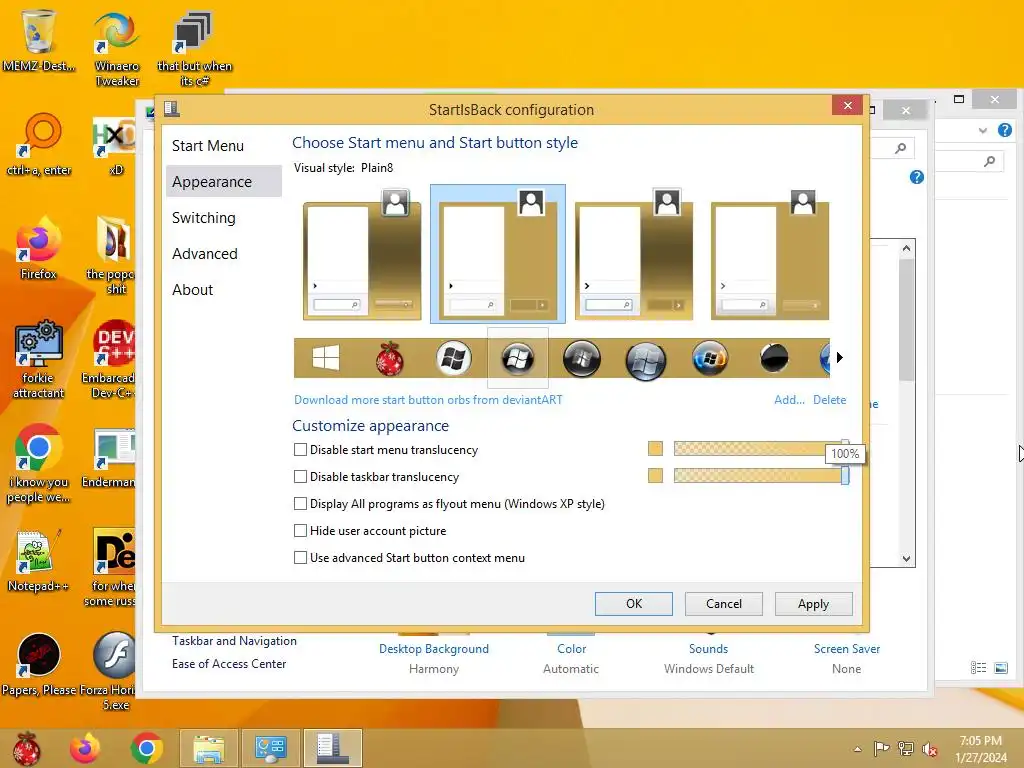1024x768 pixels.
Task: Select the highlighted second start menu style
Action: [498, 255]
